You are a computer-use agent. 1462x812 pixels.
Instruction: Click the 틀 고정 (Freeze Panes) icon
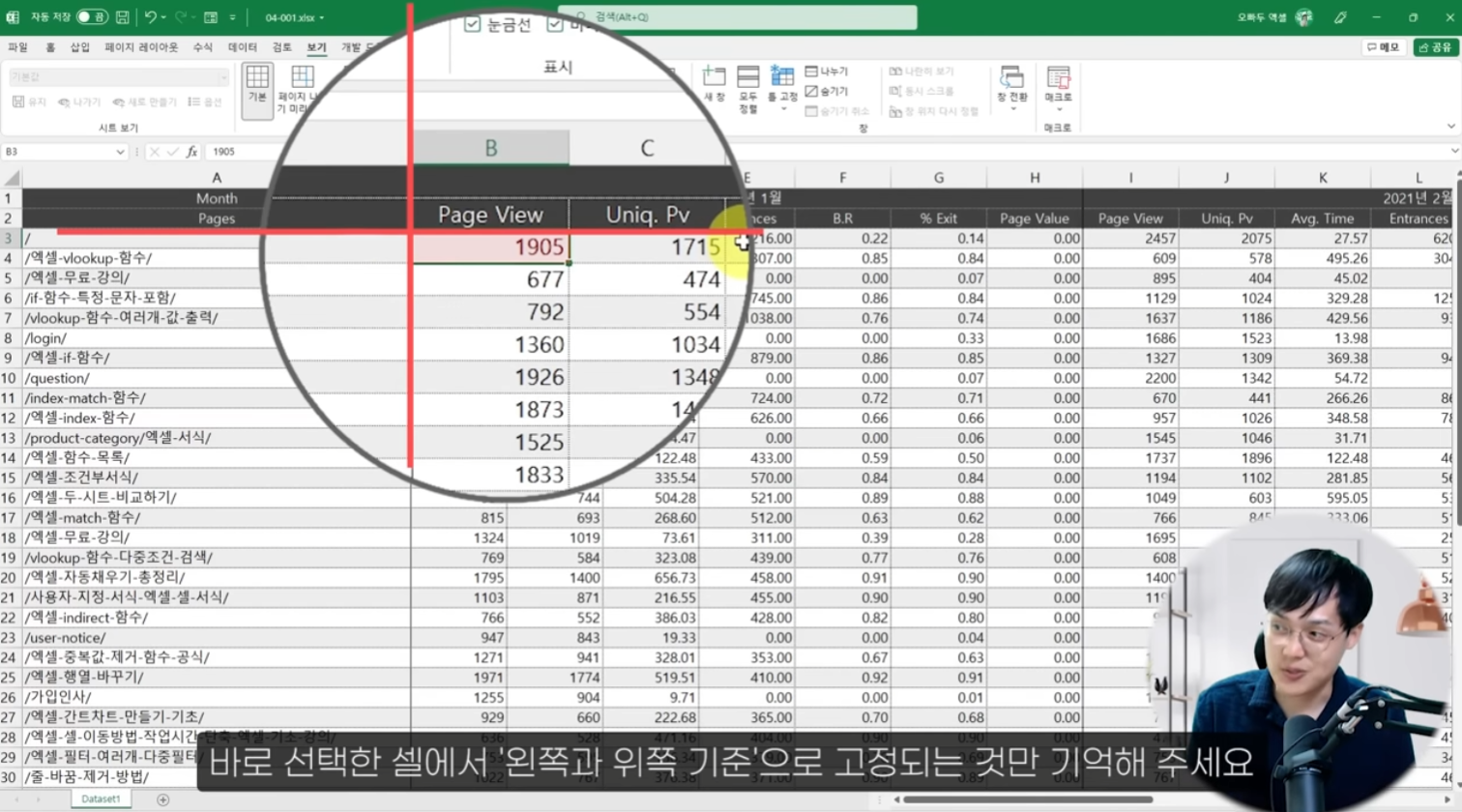tap(782, 76)
